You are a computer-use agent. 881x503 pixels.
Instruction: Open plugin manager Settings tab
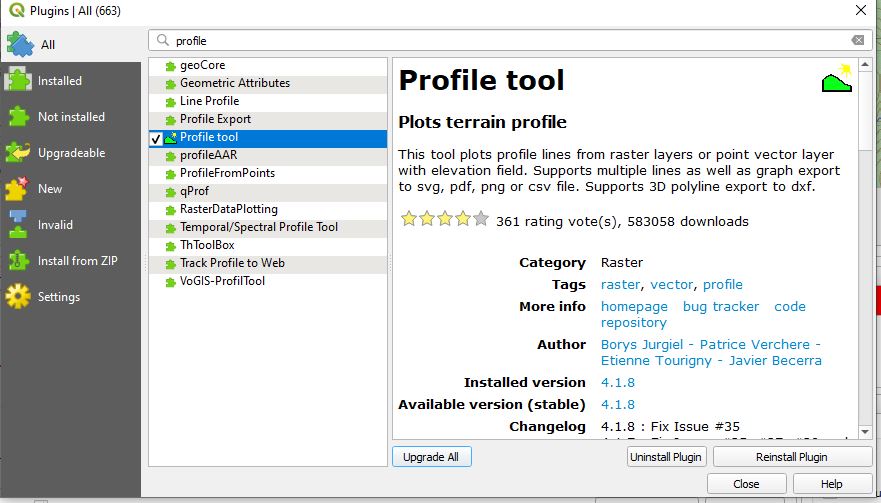click(70, 297)
